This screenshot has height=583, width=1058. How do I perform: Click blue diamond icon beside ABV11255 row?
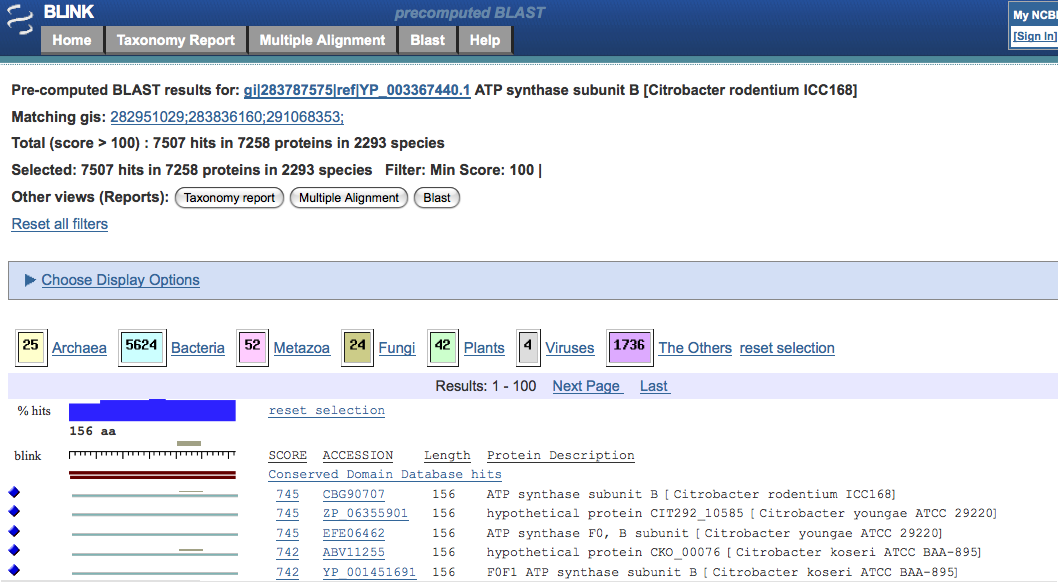click(x=14, y=550)
